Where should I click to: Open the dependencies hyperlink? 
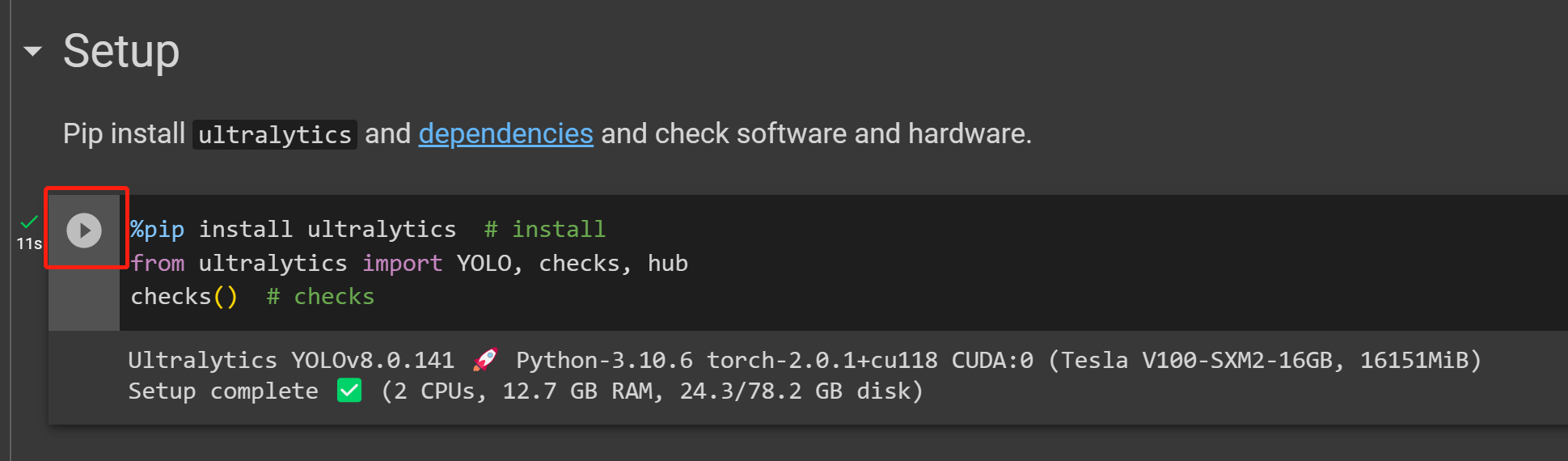(505, 133)
